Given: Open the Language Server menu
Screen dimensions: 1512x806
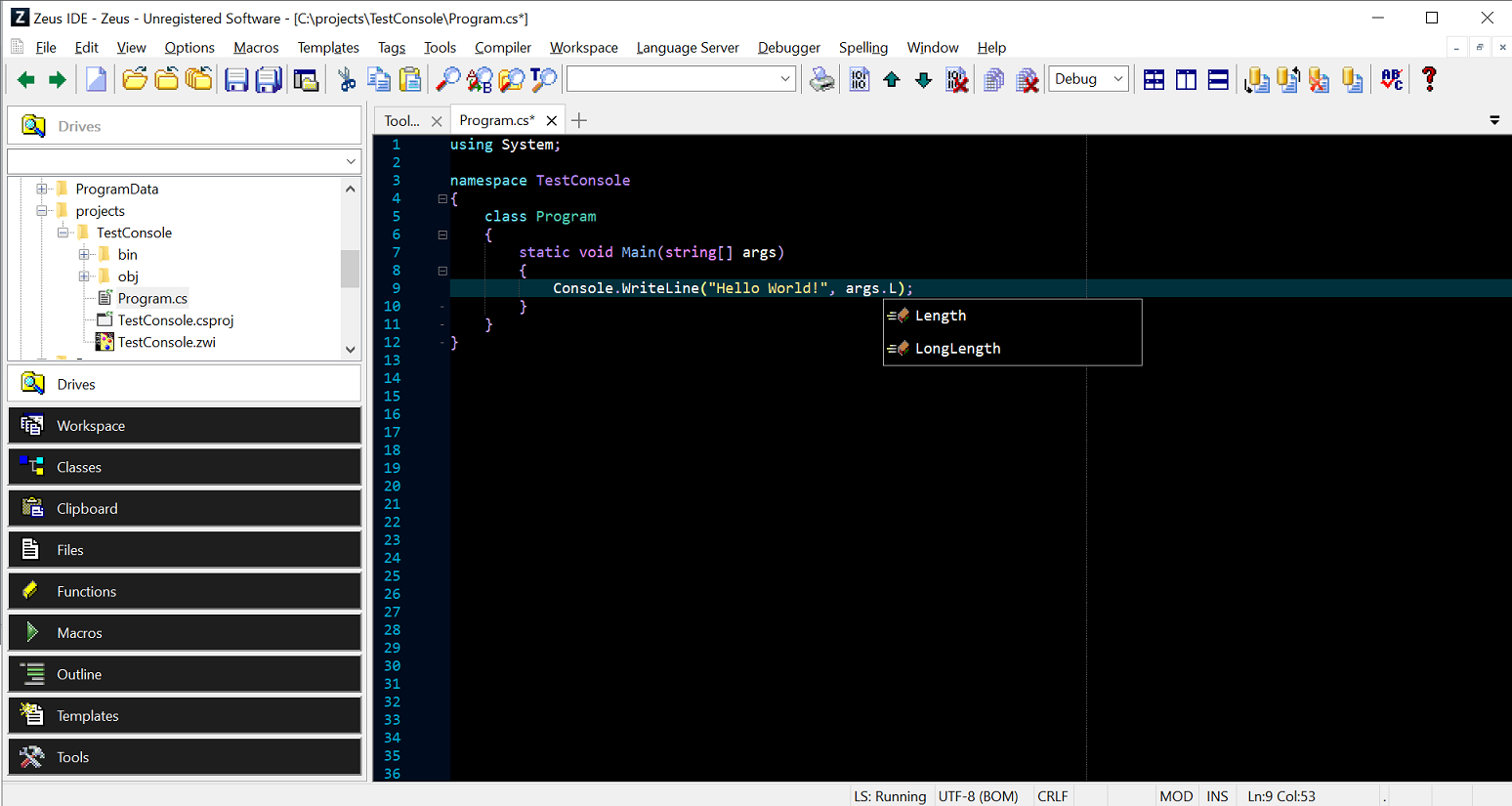Looking at the screenshot, I should 688,47.
